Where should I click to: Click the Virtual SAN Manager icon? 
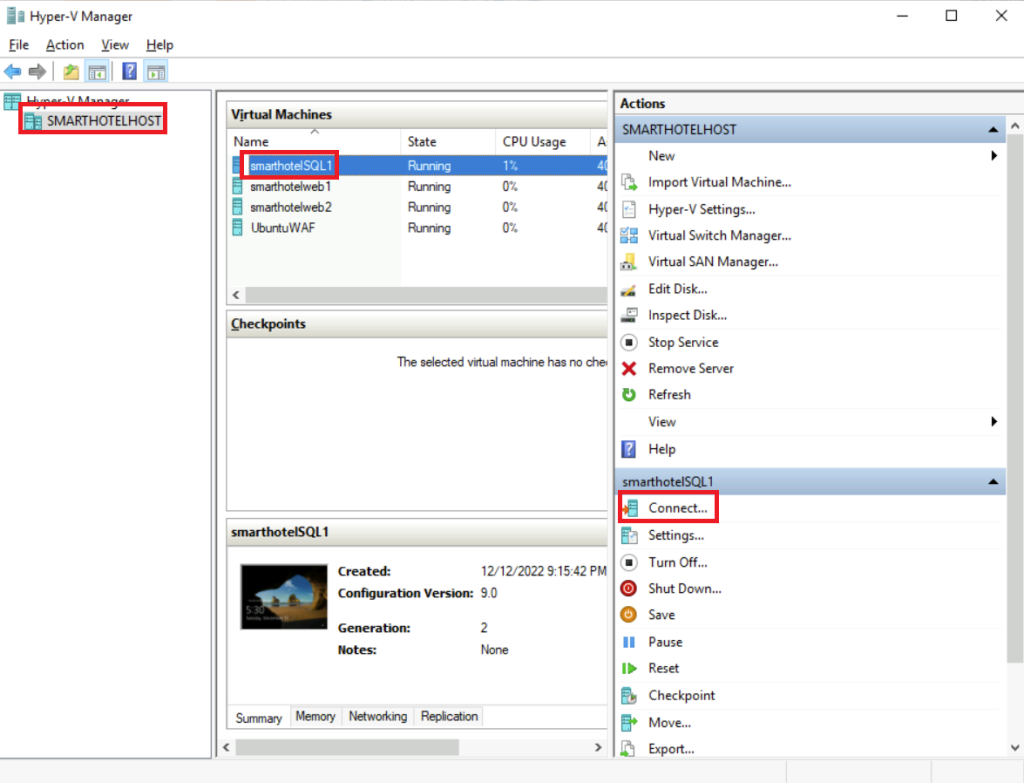pos(629,262)
